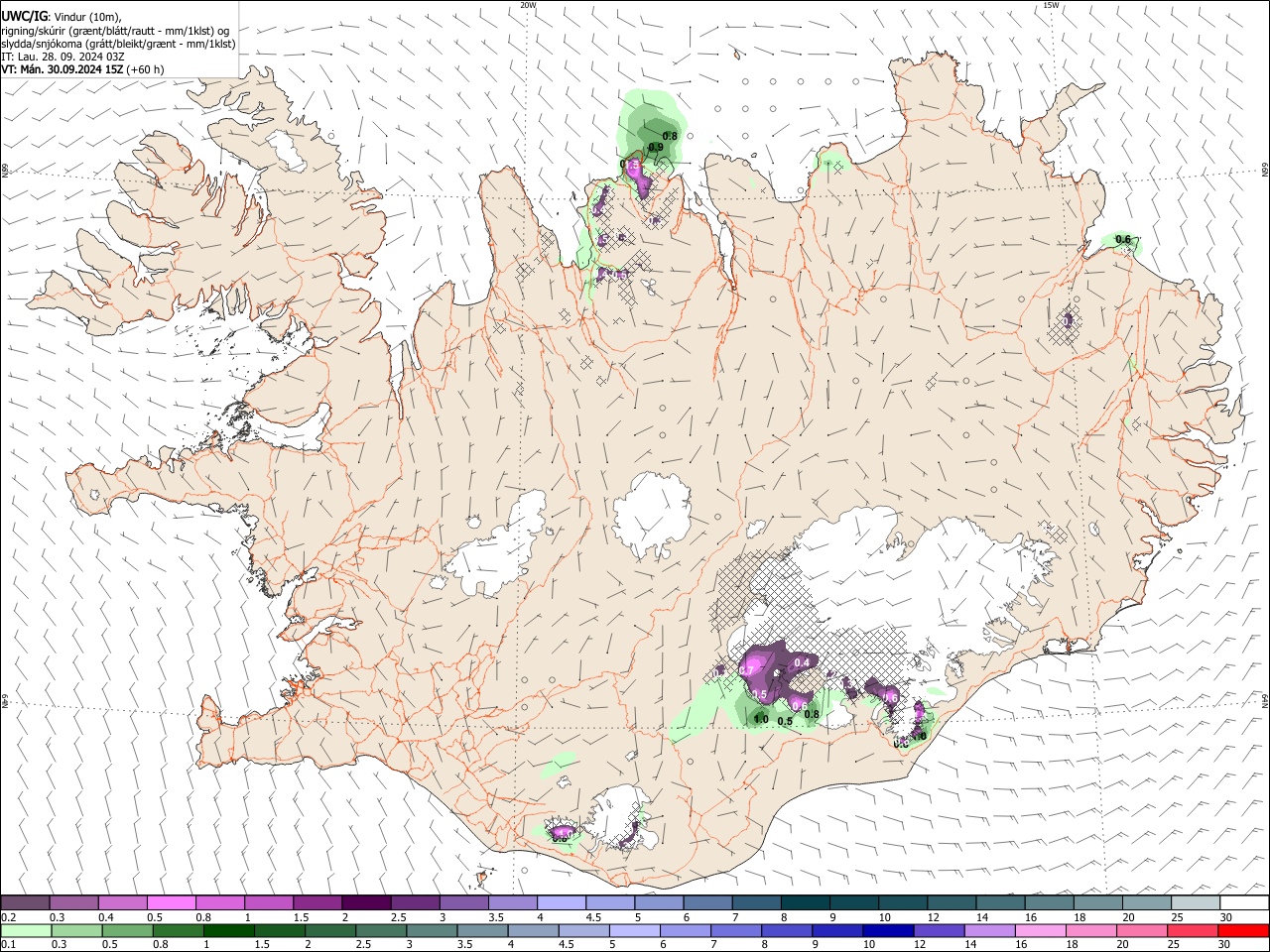Click the bright red 30 swatch in the rain legend

tap(1244, 931)
